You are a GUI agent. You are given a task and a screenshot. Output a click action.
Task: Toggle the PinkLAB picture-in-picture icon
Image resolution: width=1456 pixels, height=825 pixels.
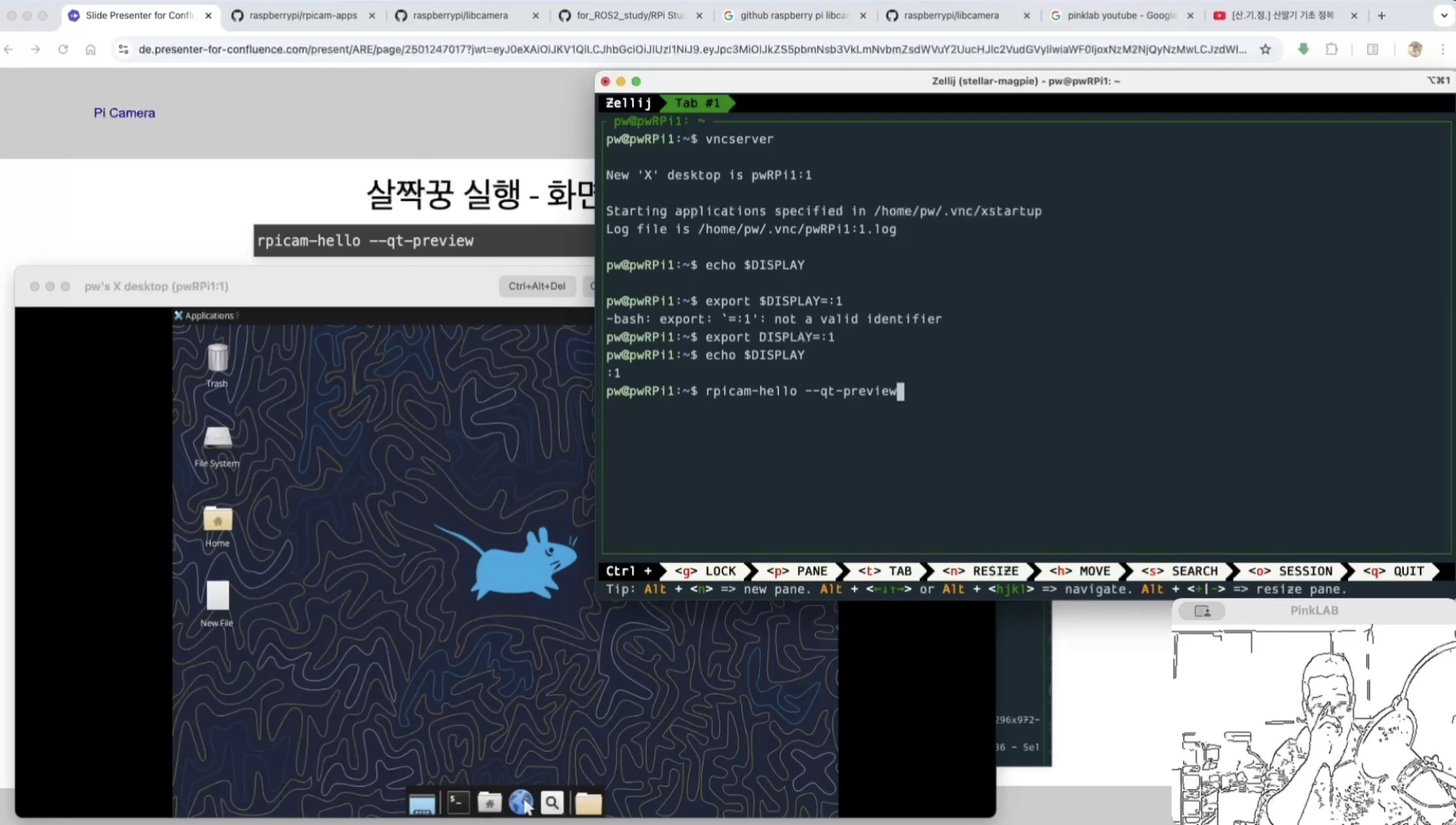pyautogui.click(x=1202, y=611)
